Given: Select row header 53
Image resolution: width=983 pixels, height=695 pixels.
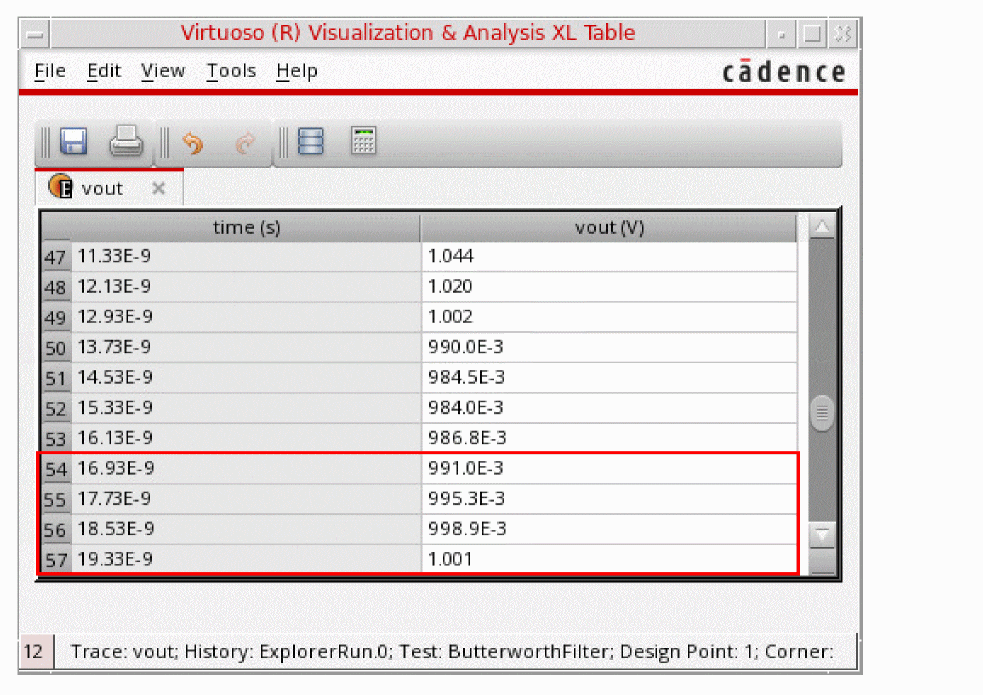Looking at the screenshot, I should 56,439.
